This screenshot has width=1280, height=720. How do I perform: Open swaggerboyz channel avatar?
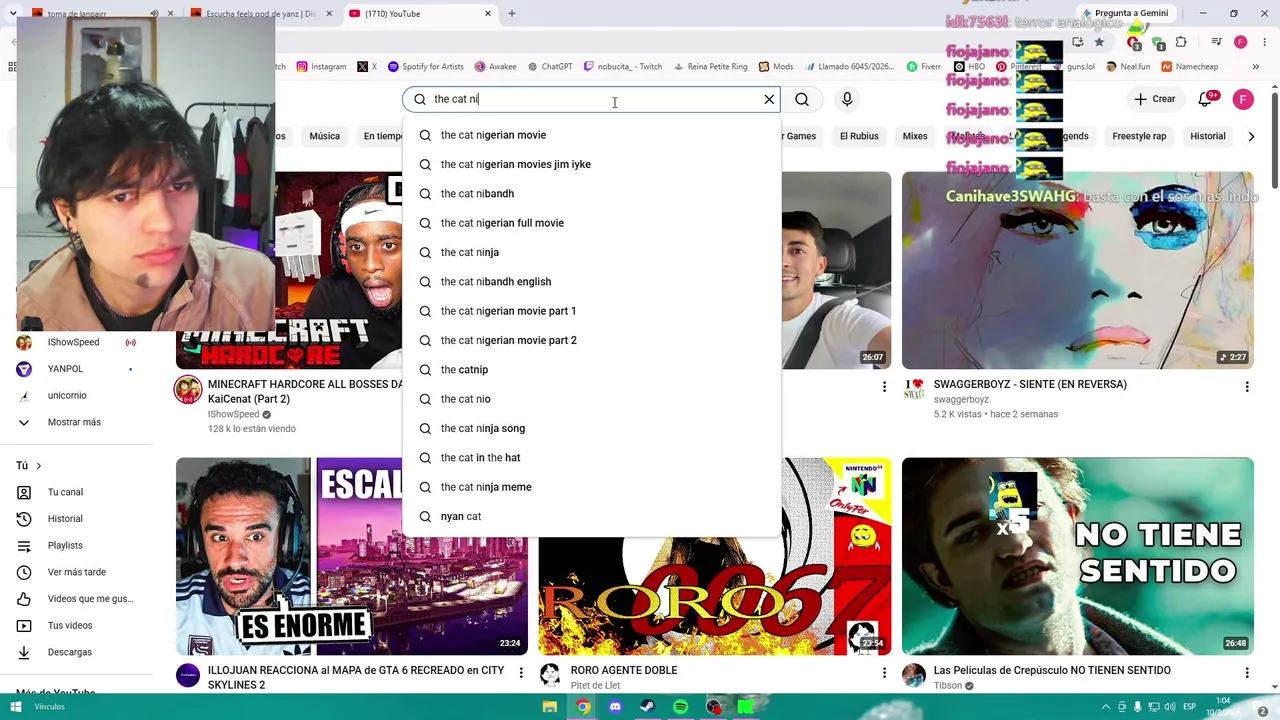click(914, 389)
